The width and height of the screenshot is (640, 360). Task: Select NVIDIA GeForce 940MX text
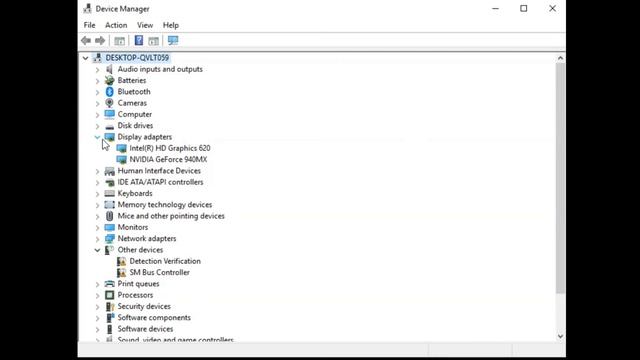pyautogui.click(x=168, y=160)
